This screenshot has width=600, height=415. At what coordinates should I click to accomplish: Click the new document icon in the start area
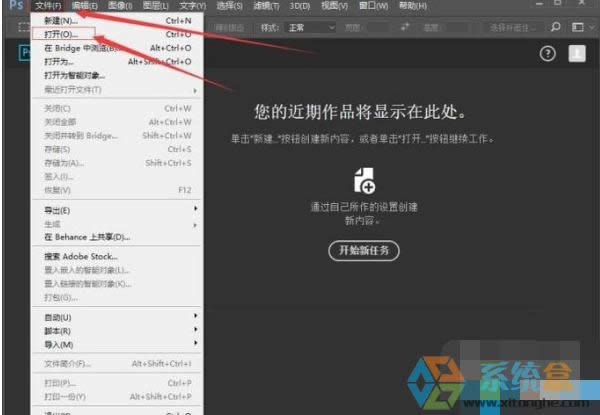point(364,181)
